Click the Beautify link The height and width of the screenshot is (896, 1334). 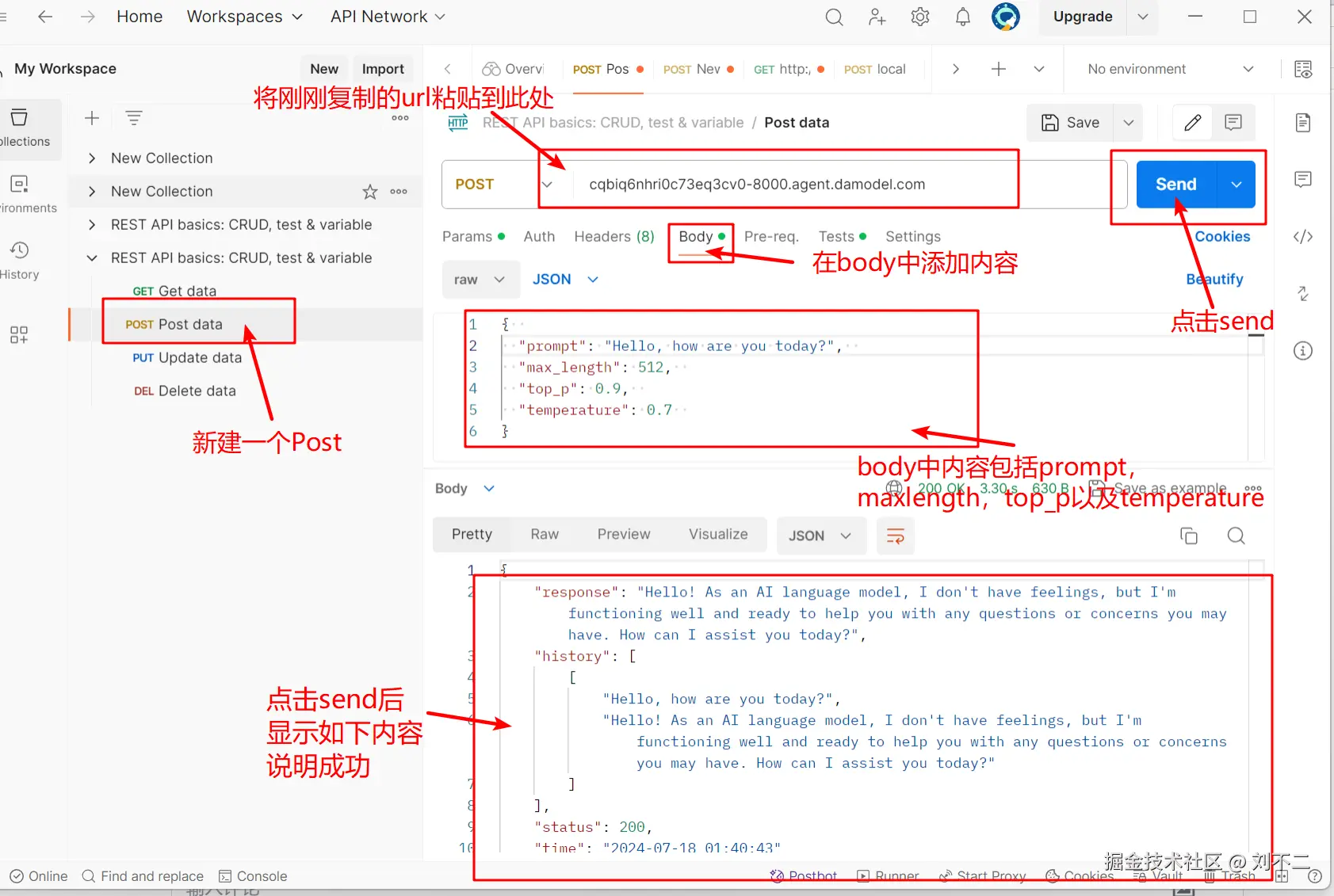[1214, 280]
